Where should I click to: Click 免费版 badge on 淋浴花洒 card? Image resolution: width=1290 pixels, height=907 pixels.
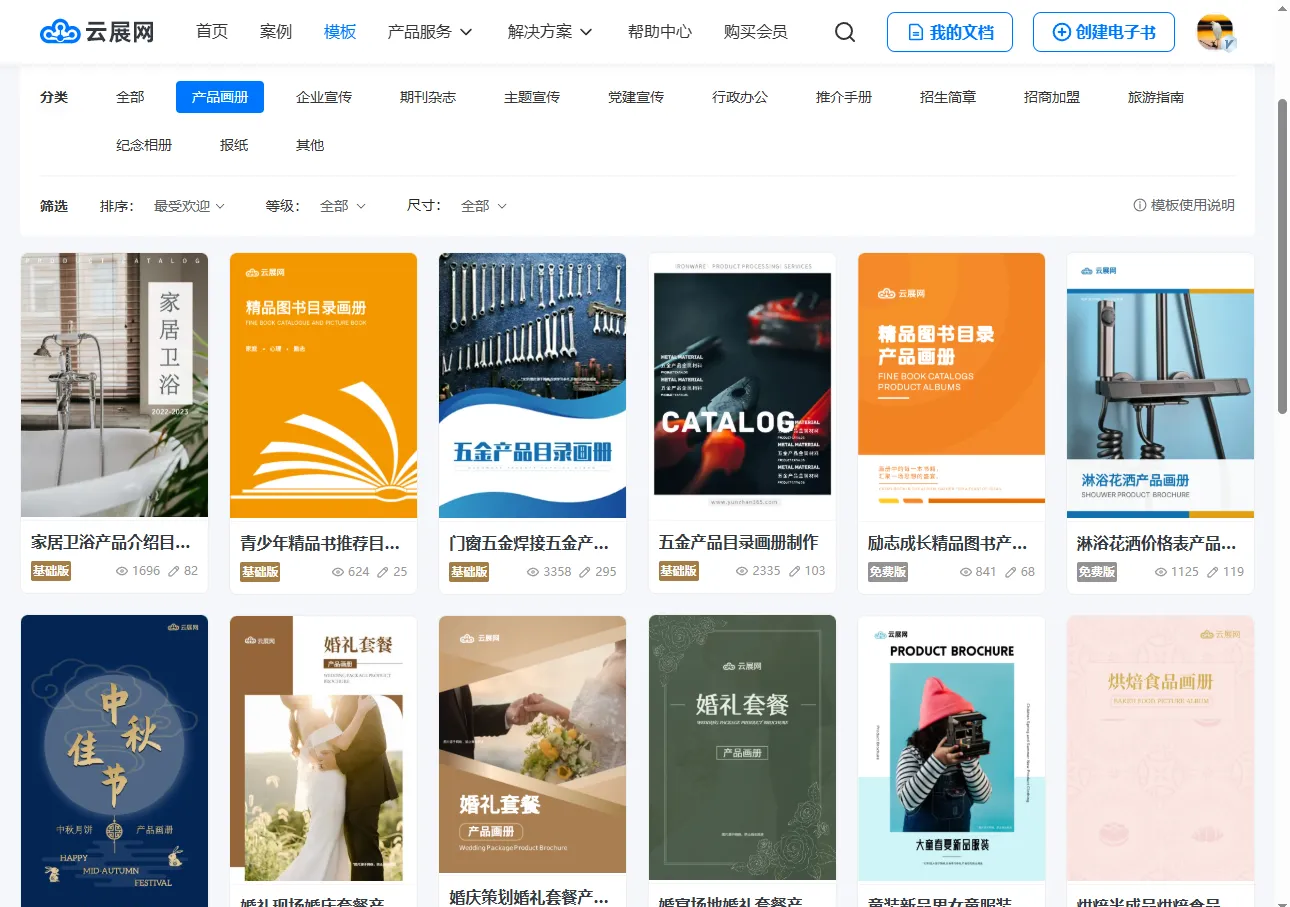click(1097, 572)
